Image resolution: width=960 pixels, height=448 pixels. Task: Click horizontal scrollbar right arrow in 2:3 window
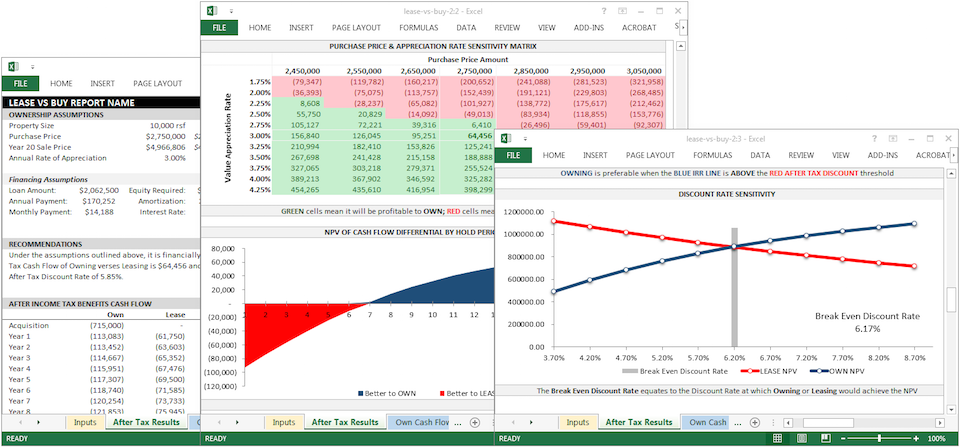[x=940, y=422]
